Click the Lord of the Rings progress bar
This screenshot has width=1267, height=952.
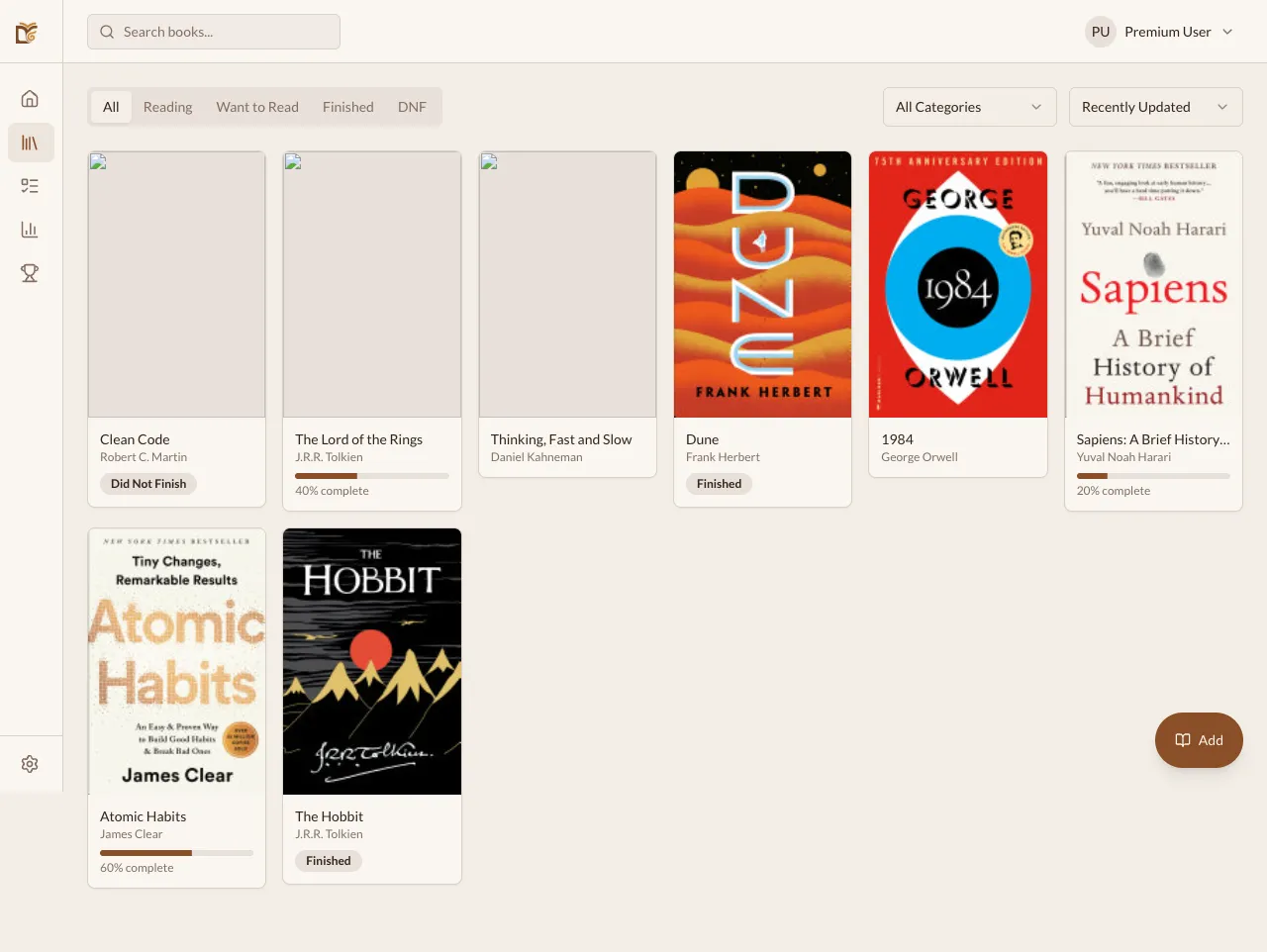click(372, 476)
